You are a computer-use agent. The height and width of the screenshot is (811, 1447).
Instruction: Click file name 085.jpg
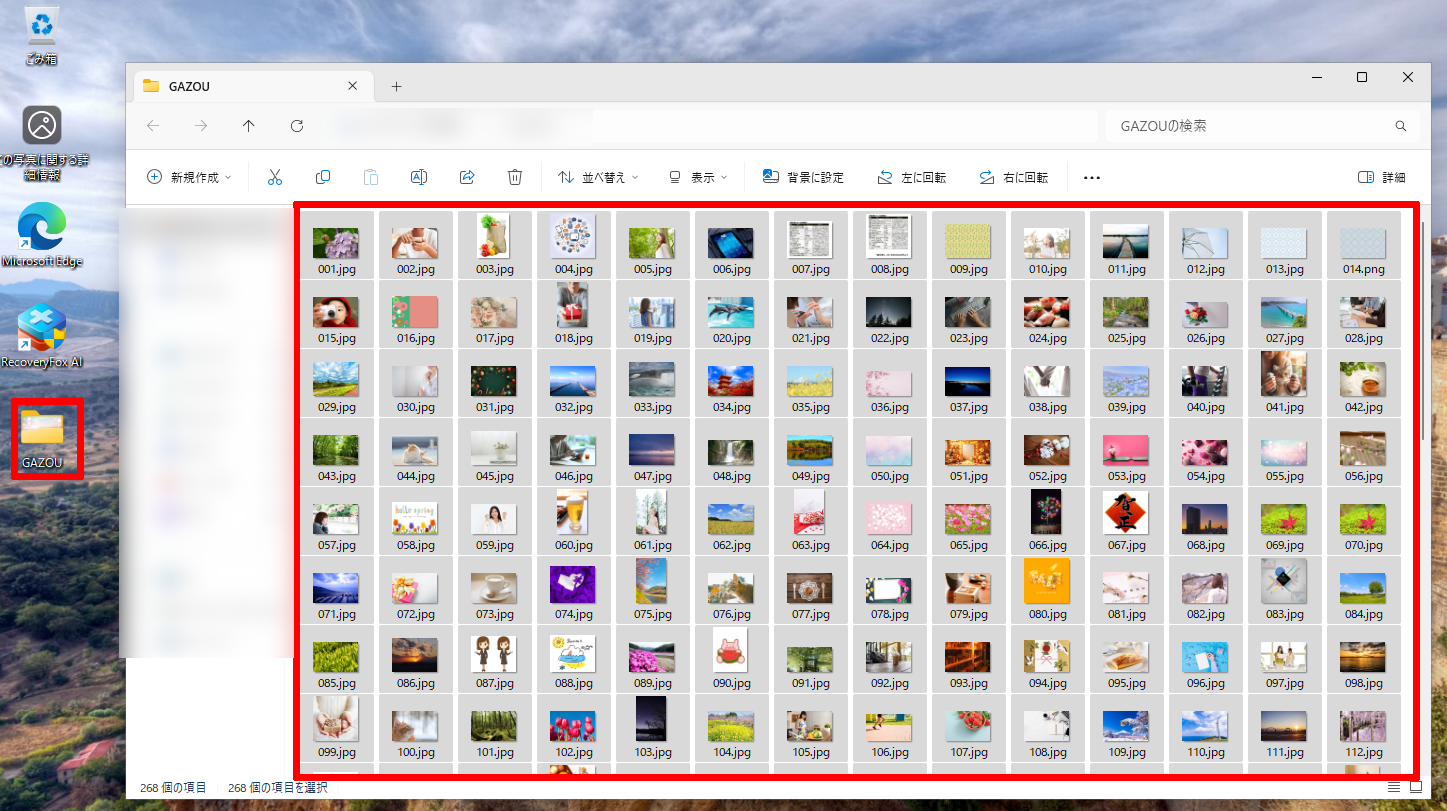[336, 683]
